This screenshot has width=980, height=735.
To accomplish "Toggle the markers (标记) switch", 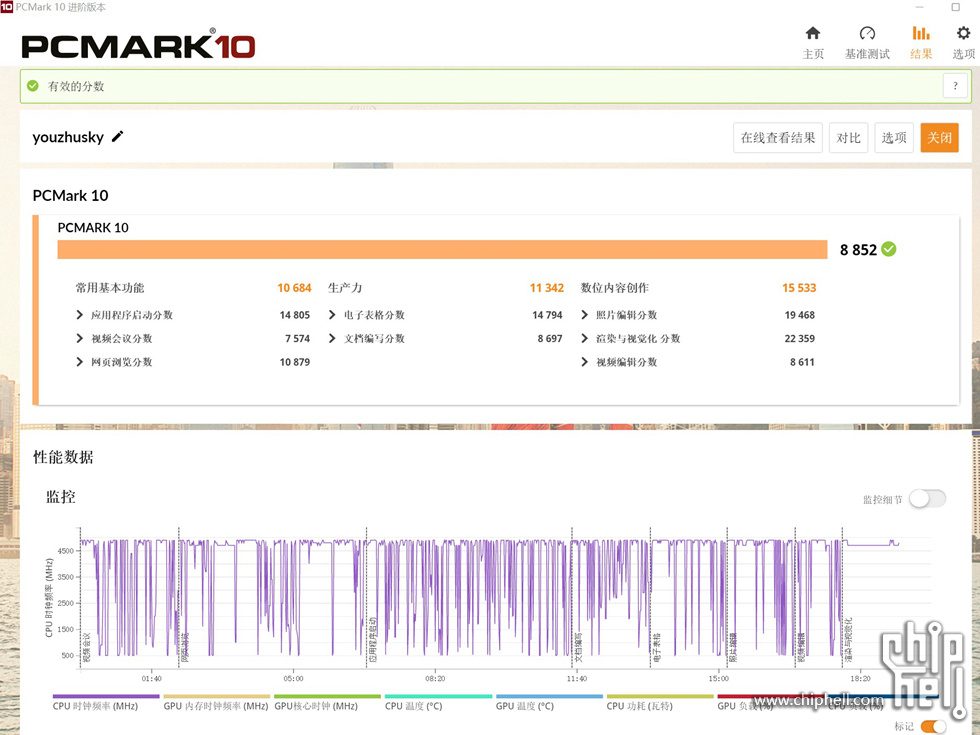I will point(933,726).
